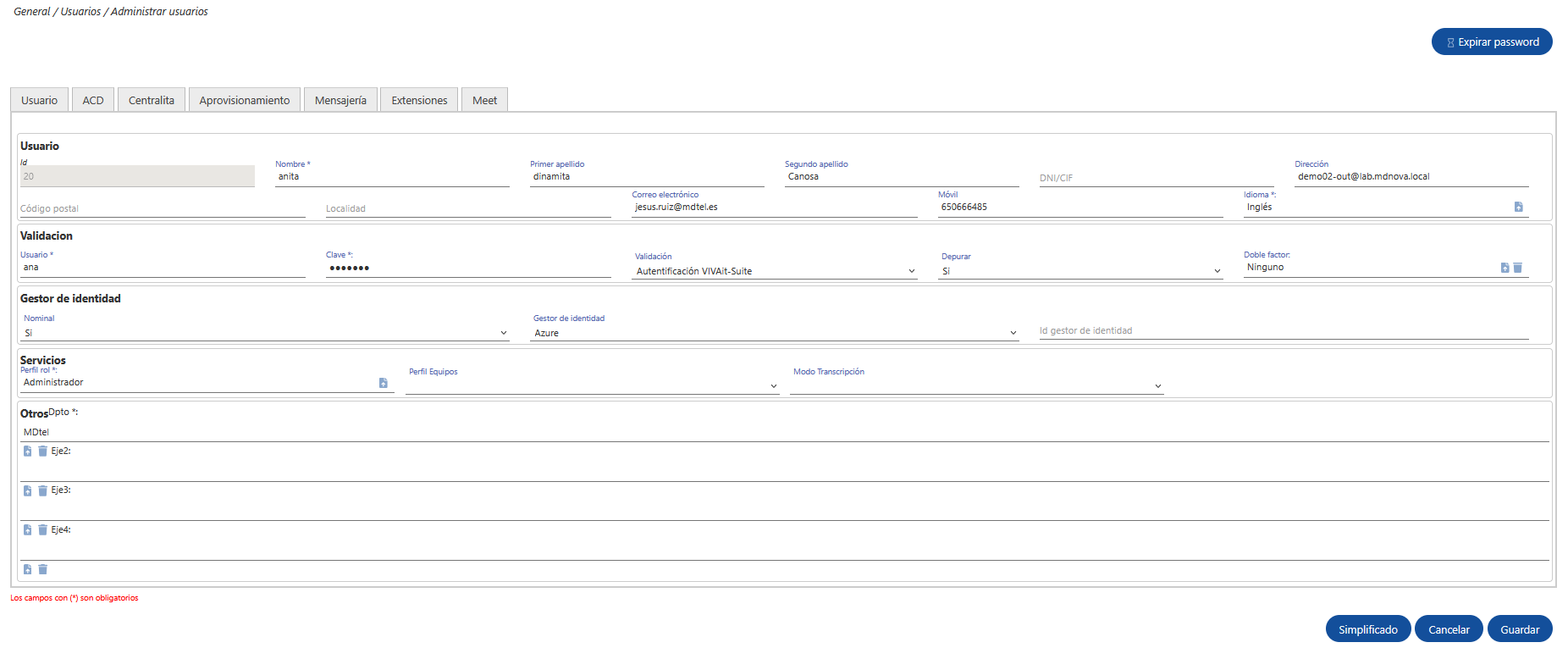Expand the Nominal dropdown
The height and width of the screenshot is (648, 1568).
click(265, 333)
